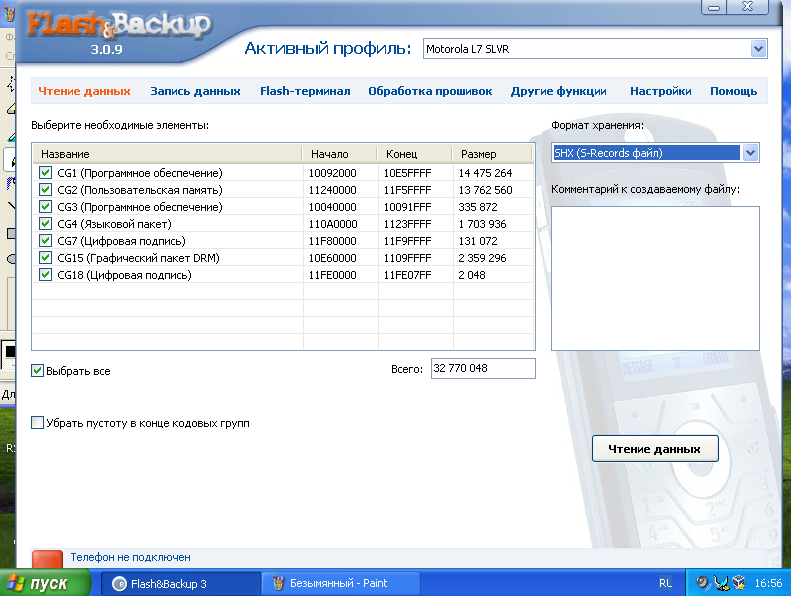Sort by the Размер column header
Viewport: 791px width, 596px height.
click(492, 154)
